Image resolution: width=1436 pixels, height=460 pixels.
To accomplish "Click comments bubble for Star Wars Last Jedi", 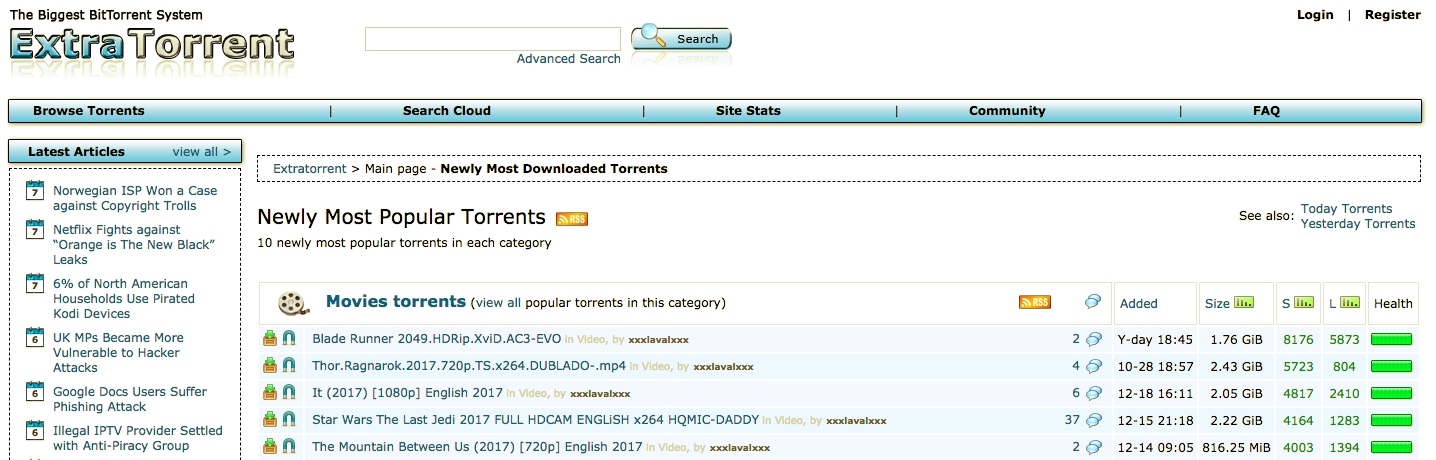I will pyautogui.click(x=1094, y=420).
